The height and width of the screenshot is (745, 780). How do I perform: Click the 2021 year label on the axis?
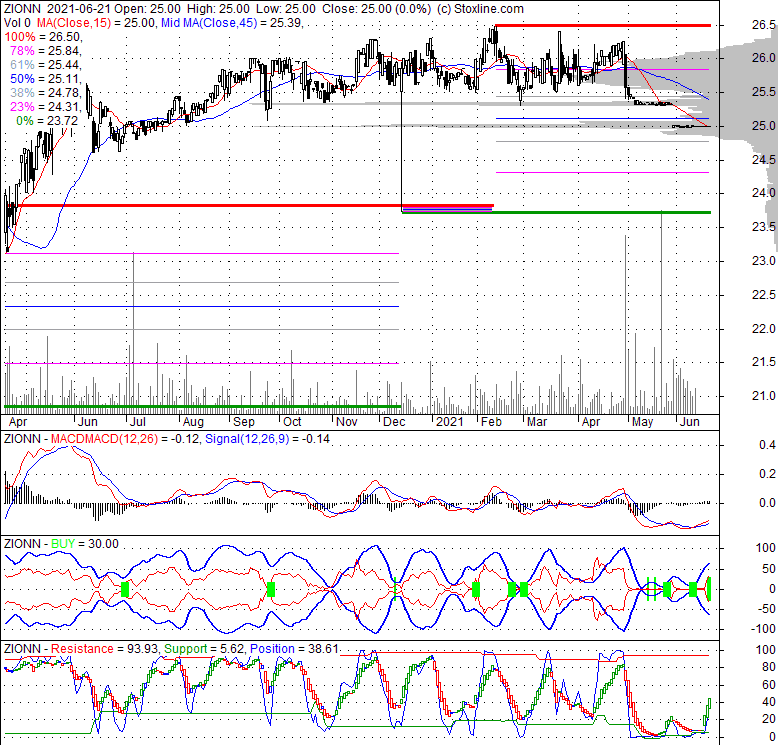[450, 422]
